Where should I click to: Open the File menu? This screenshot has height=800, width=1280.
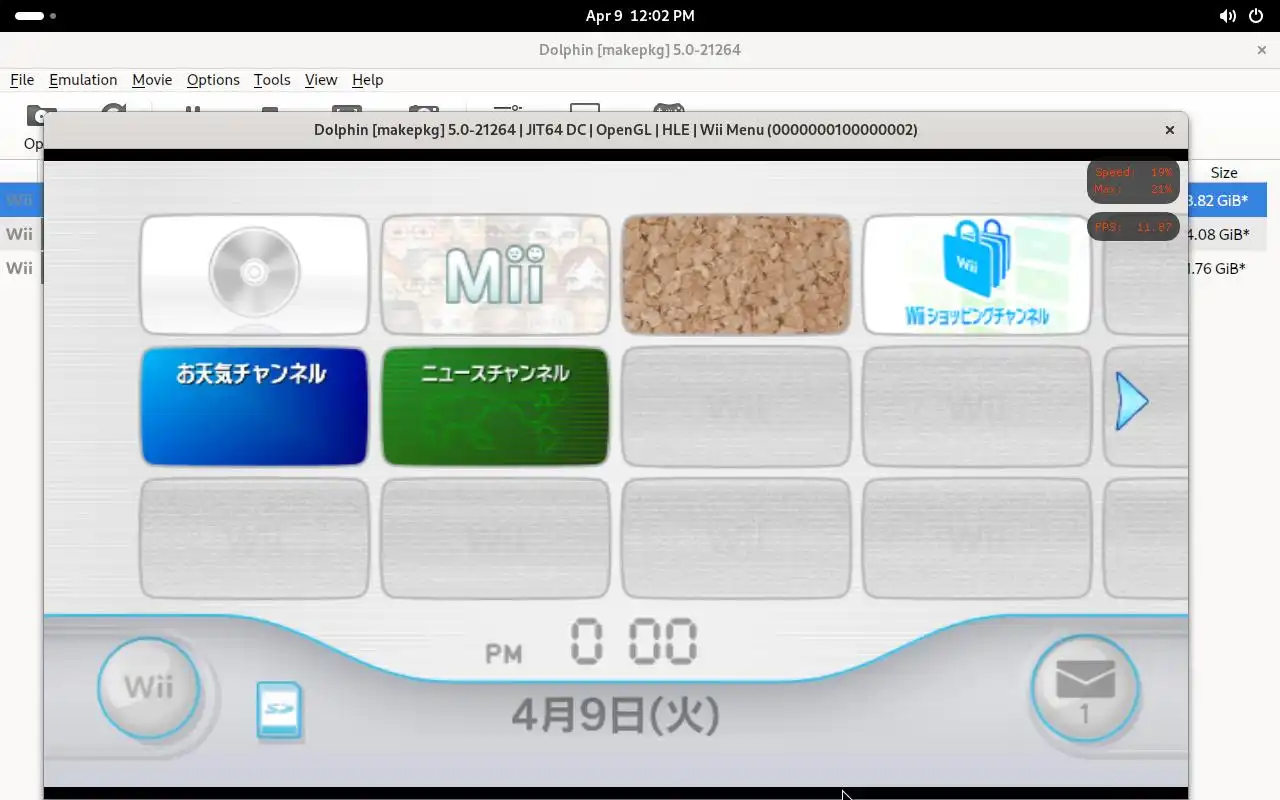coord(22,80)
